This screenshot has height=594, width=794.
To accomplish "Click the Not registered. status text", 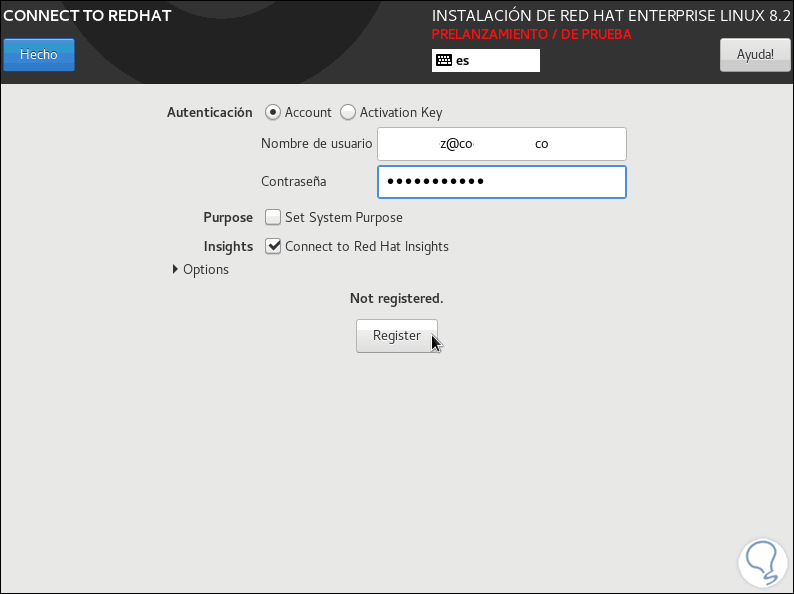I will pyautogui.click(x=396, y=298).
